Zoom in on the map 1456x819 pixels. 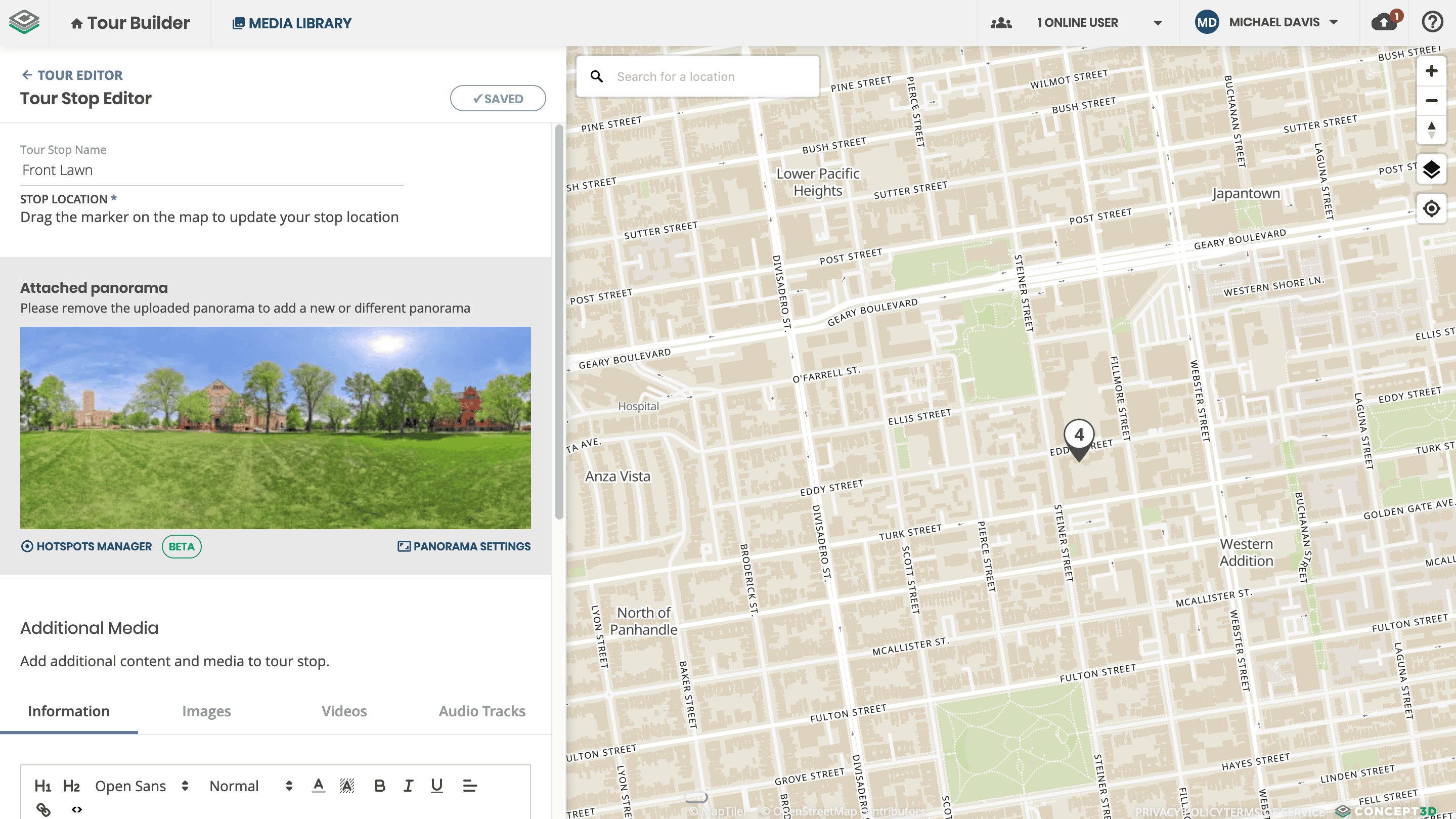[x=1431, y=71]
